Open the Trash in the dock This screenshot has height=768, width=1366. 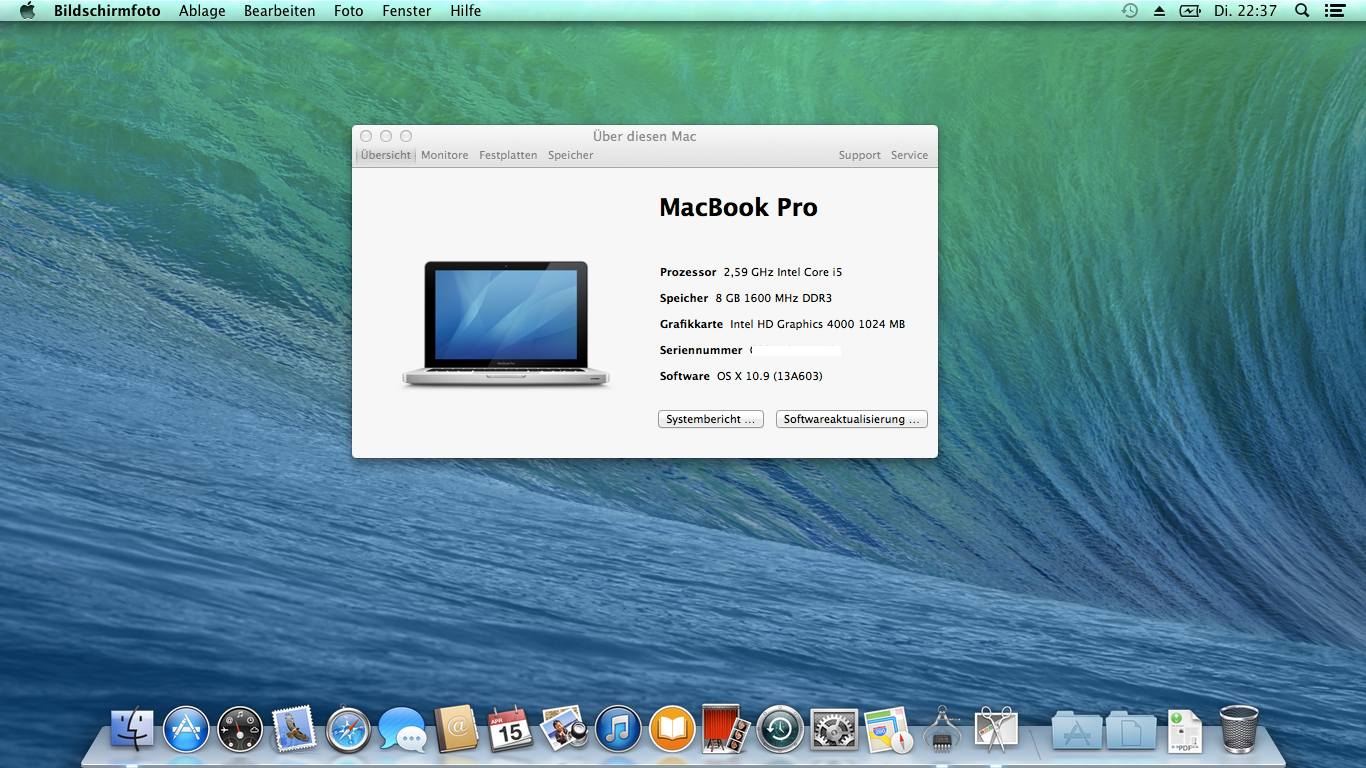pos(1239,729)
